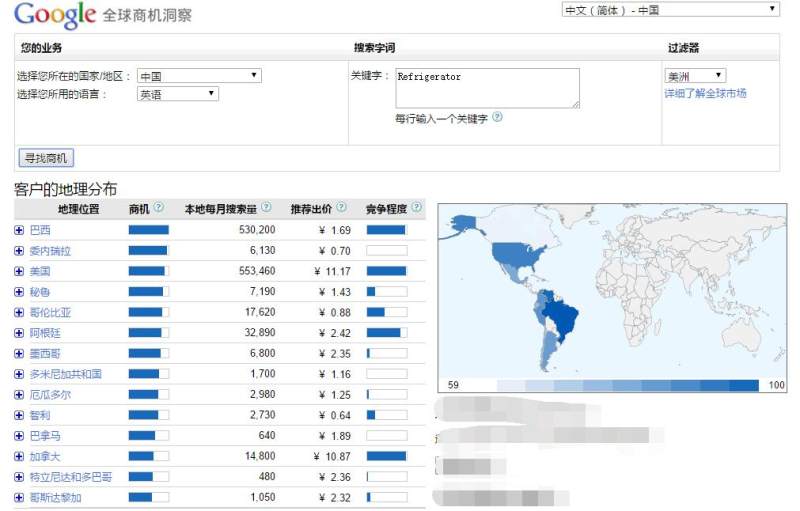Image resolution: width=800 pixels, height=511 pixels.
Task: Expand the 巴西 row plus icon
Action: coord(19,230)
